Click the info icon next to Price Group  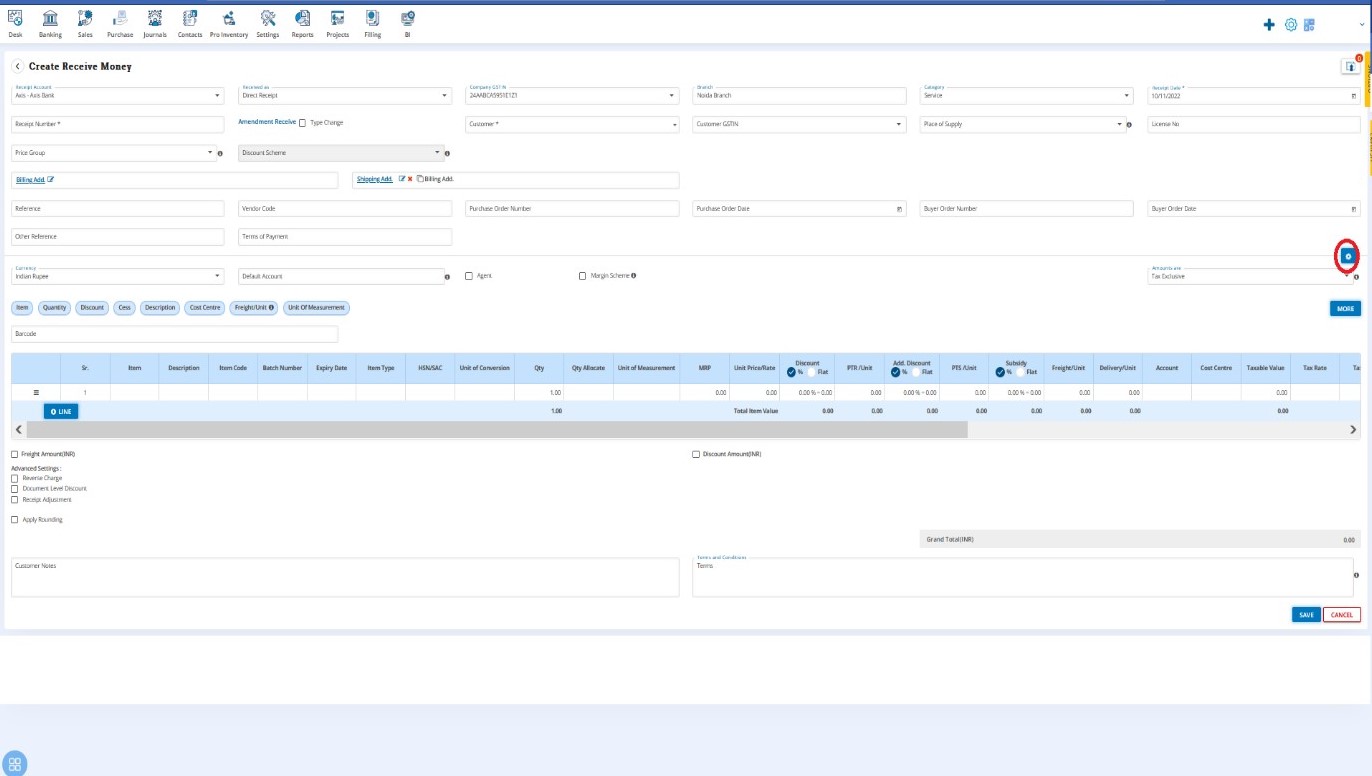(220, 153)
